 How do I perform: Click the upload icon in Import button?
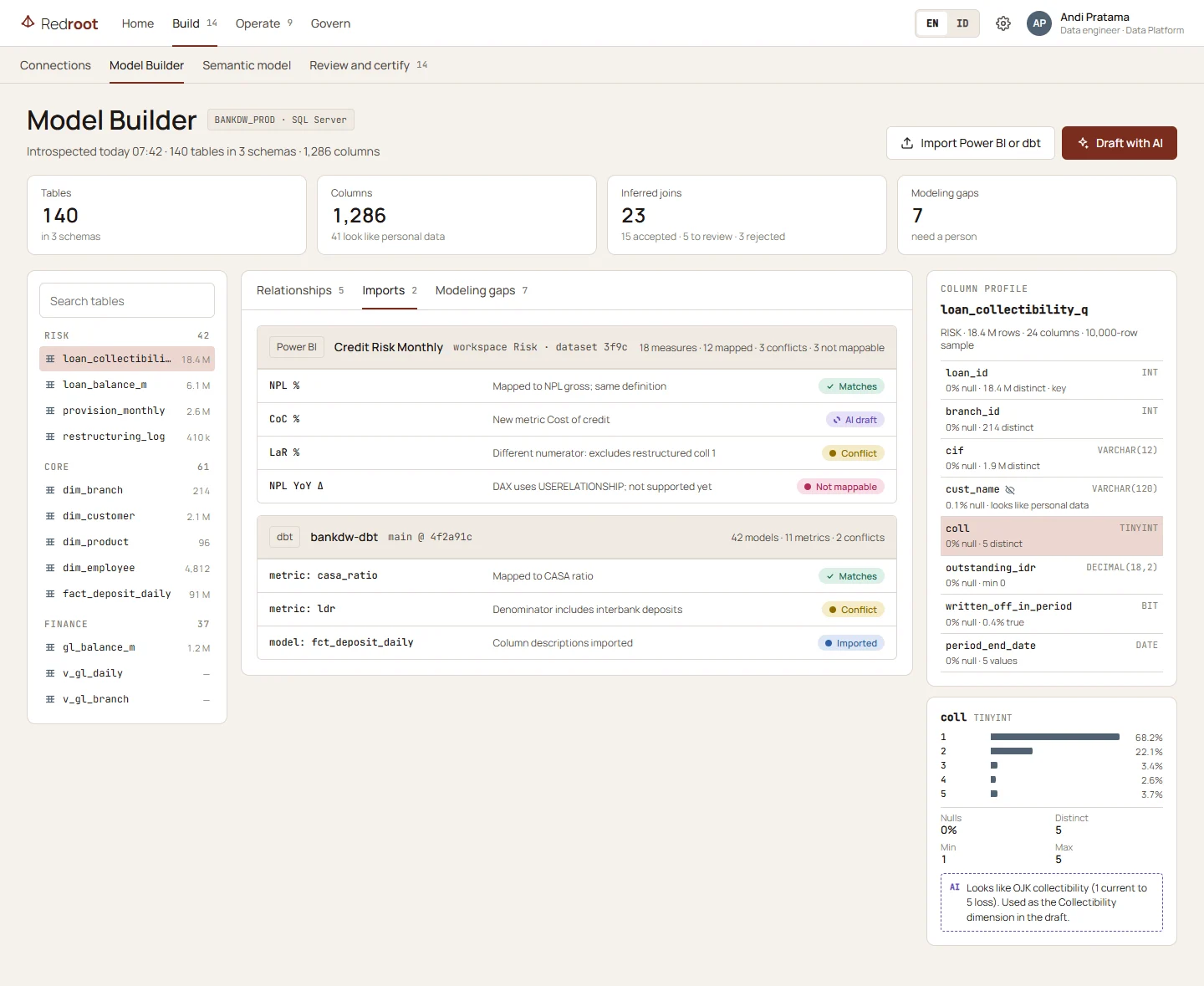click(x=907, y=143)
